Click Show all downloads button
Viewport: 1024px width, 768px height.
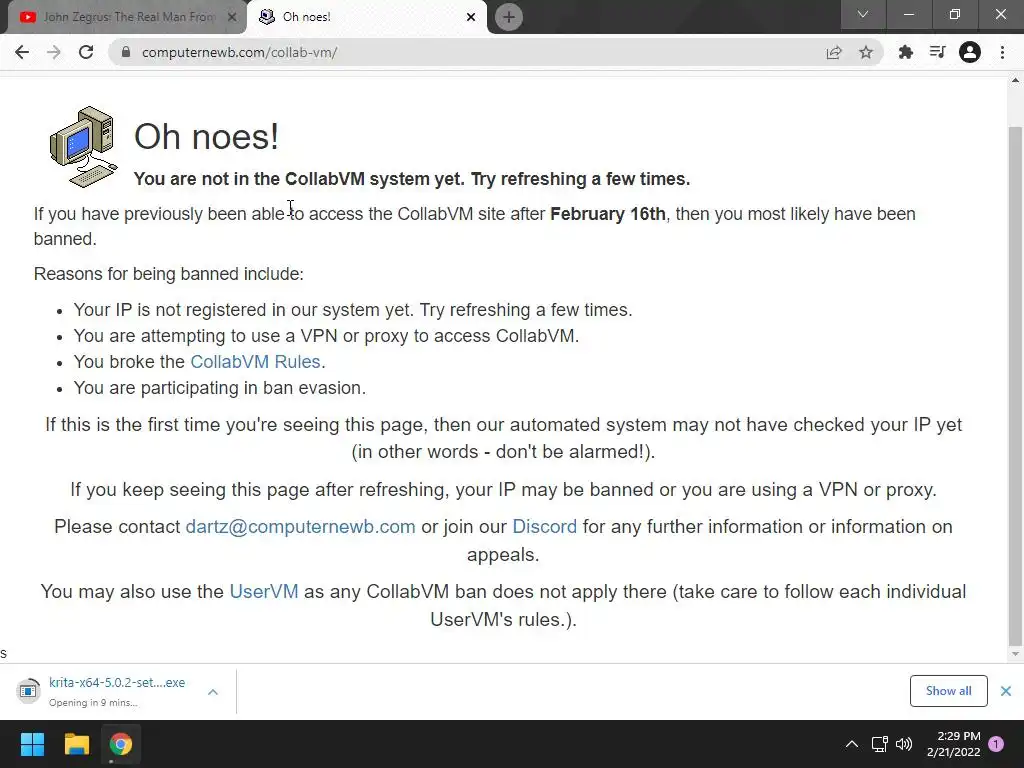[948, 691]
